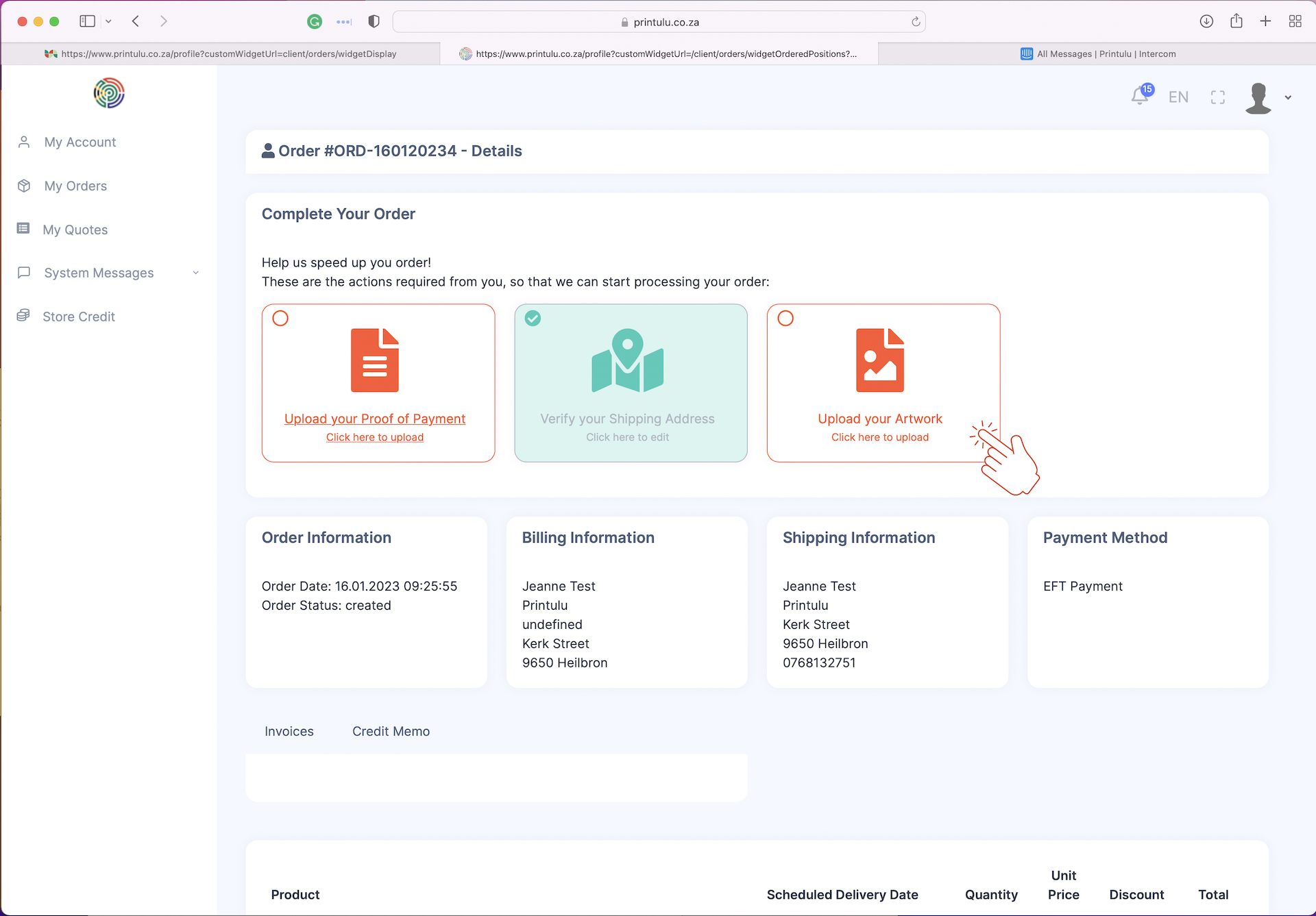This screenshot has height=916, width=1316.
Task: Open System Messages in the sidebar
Action: coord(99,273)
